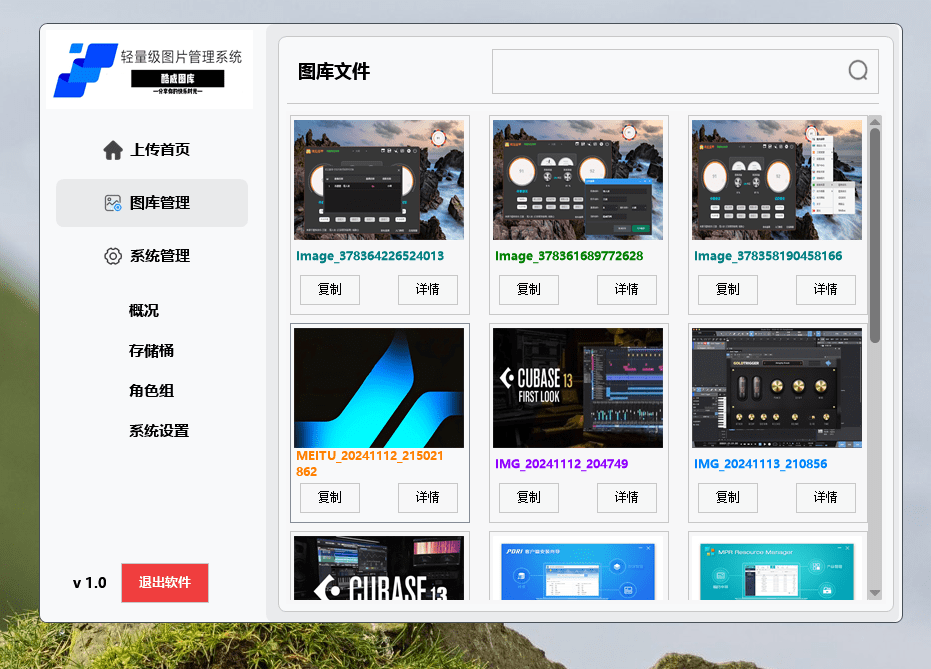Screen dimensions: 931x669
Task: Select the 图库管理 menu item
Action: pos(152,203)
